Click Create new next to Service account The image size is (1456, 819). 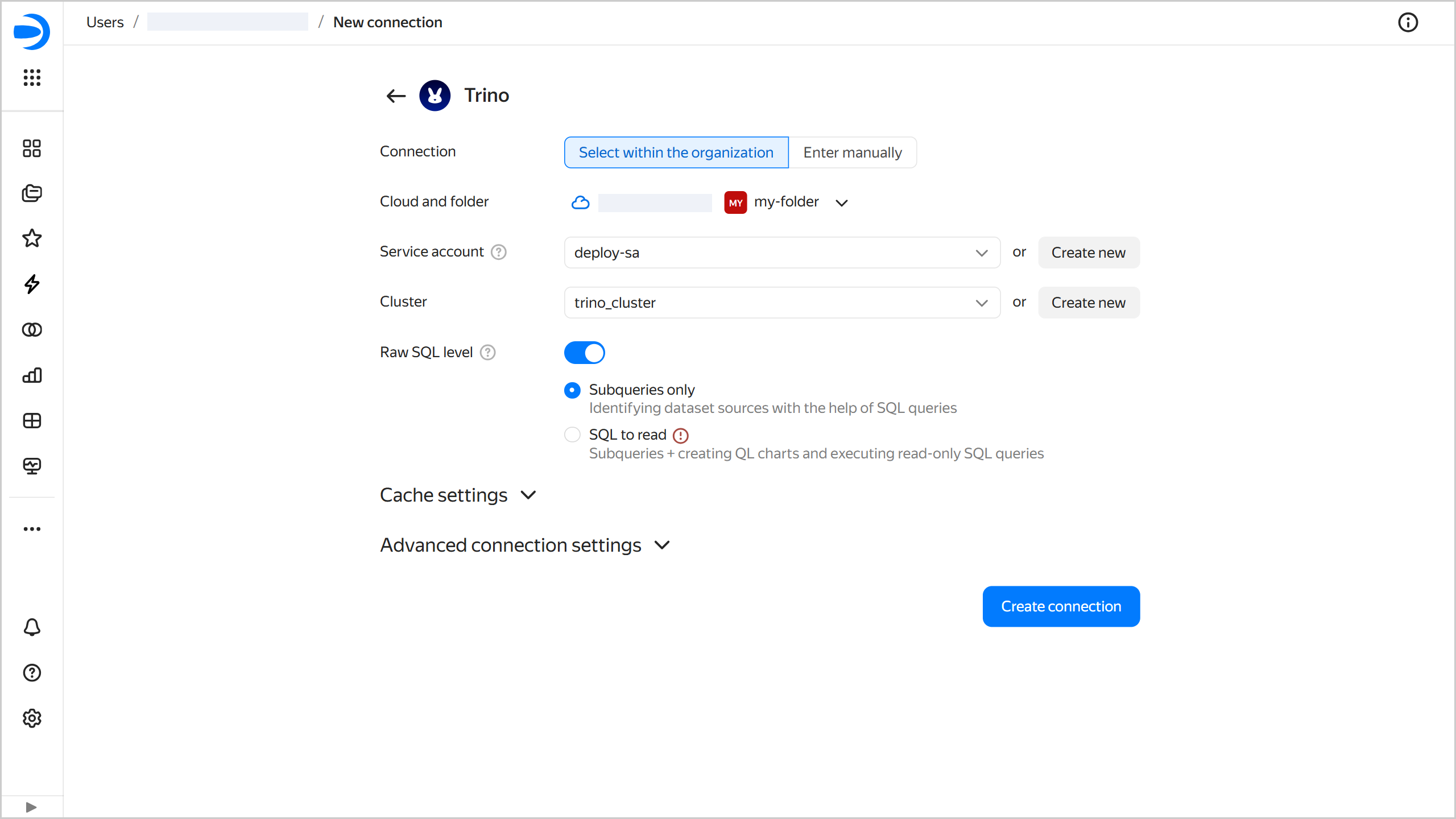click(1089, 253)
